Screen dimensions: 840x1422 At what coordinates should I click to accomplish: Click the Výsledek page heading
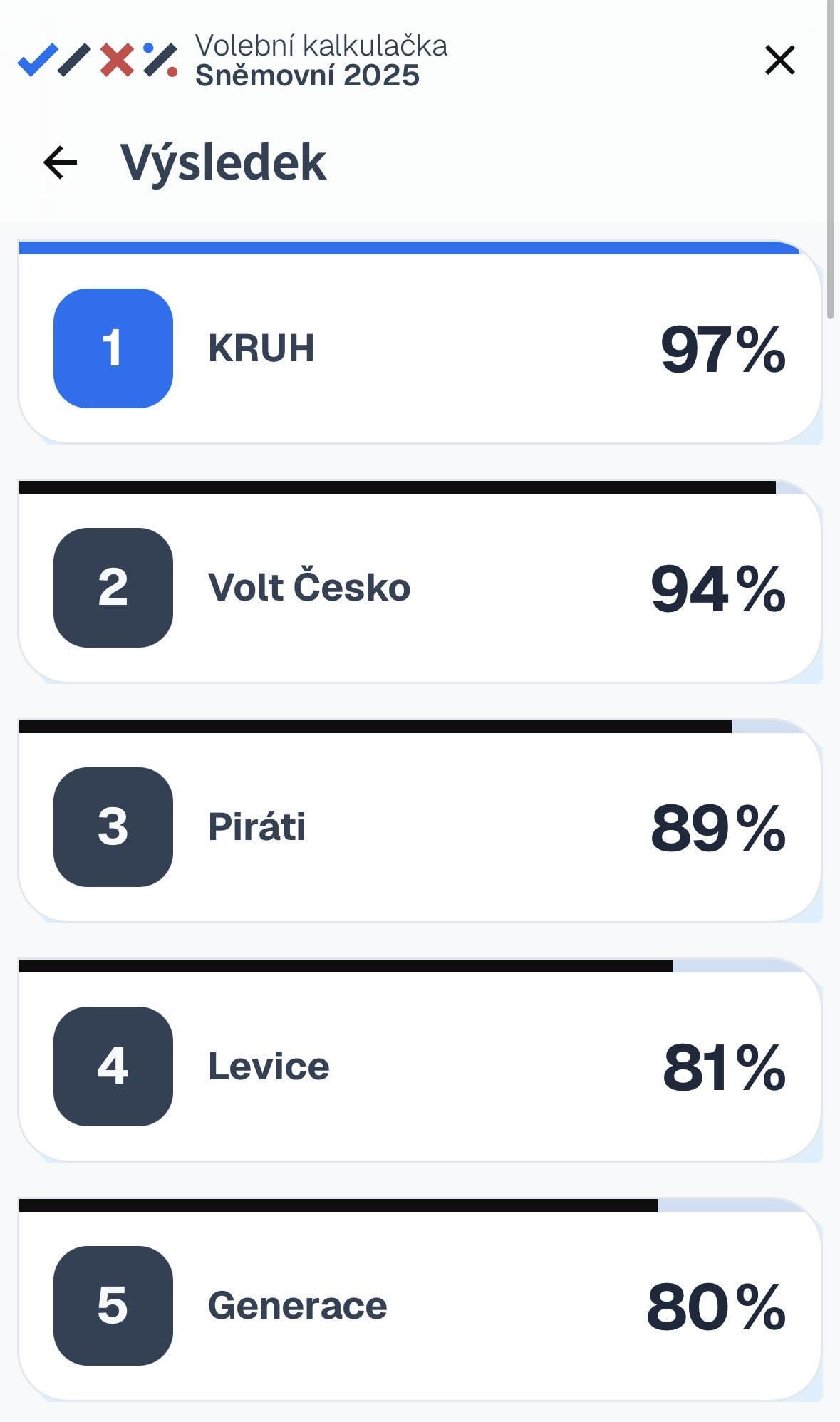[223, 163]
